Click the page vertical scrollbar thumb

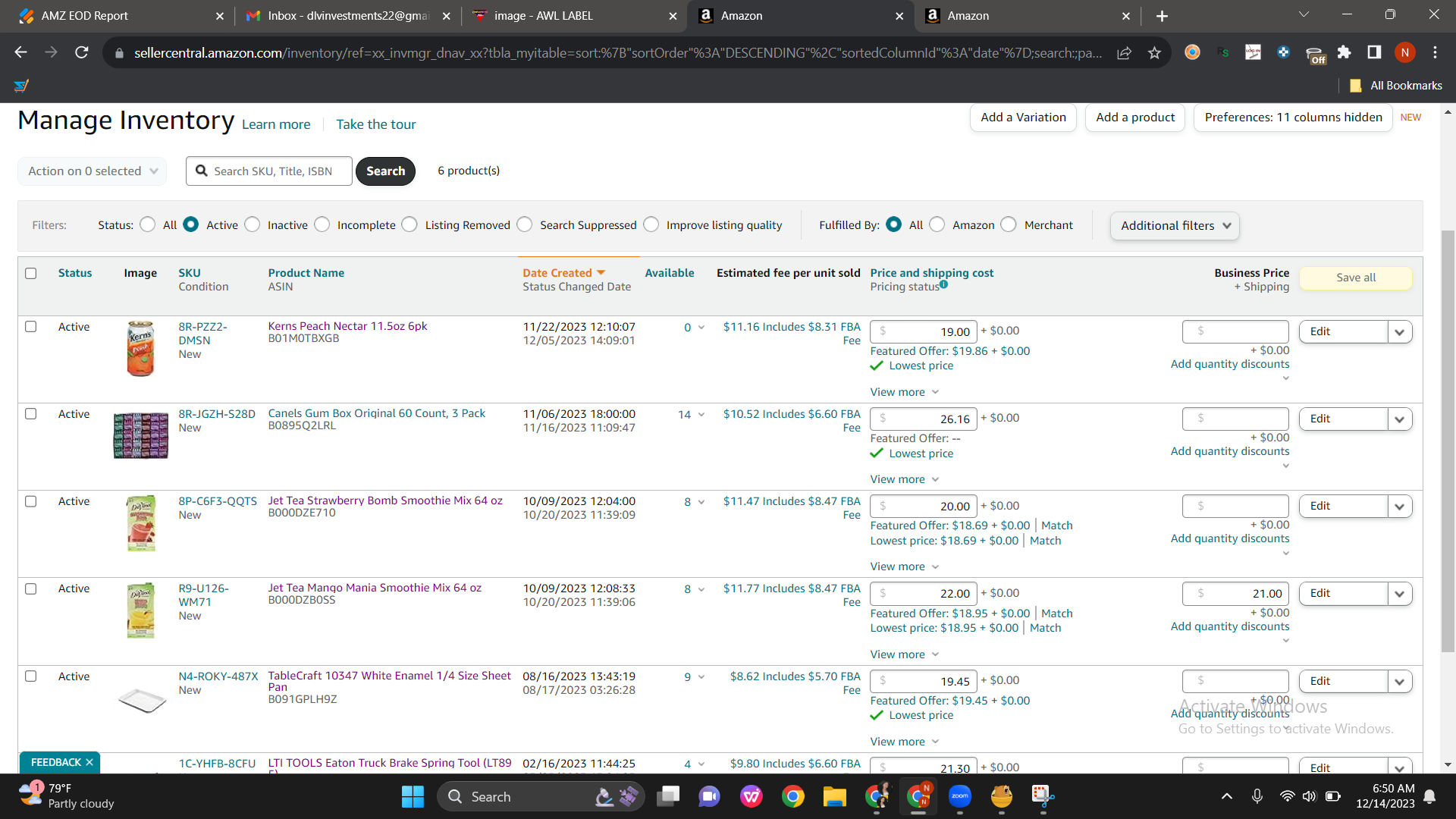(1448, 440)
